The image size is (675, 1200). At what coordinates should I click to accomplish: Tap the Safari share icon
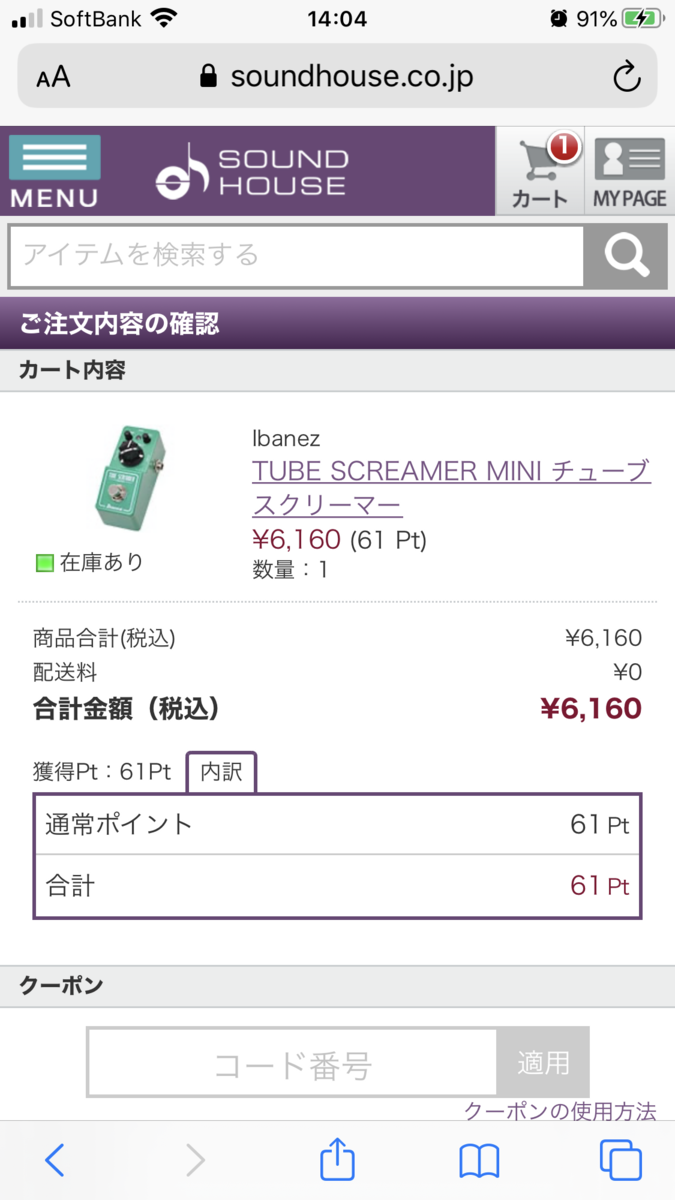pos(338,1159)
